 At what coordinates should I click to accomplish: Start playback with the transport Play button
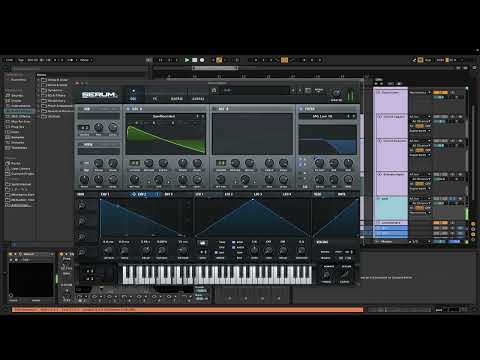[x=187, y=60]
